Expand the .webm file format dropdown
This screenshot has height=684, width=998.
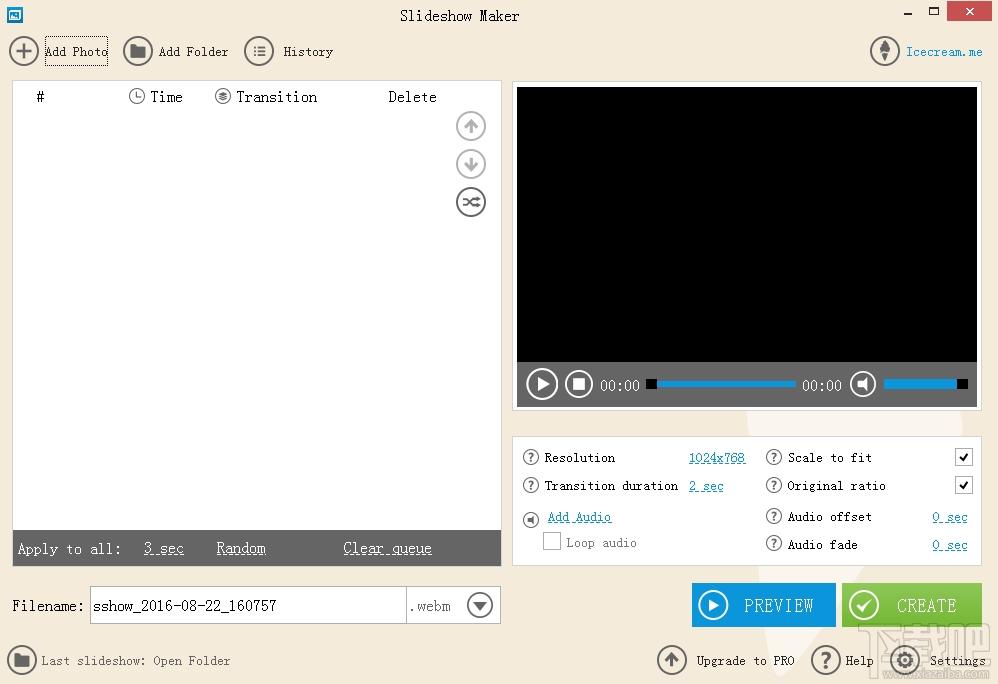pos(480,605)
